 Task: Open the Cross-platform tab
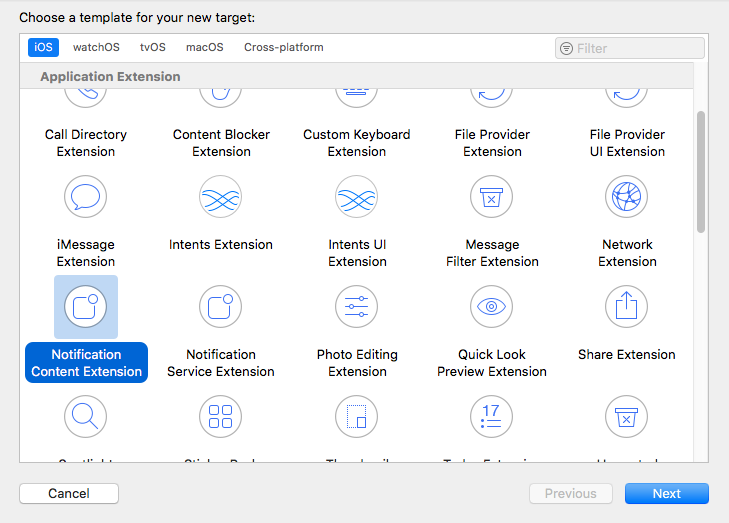pyautogui.click(x=284, y=47)
